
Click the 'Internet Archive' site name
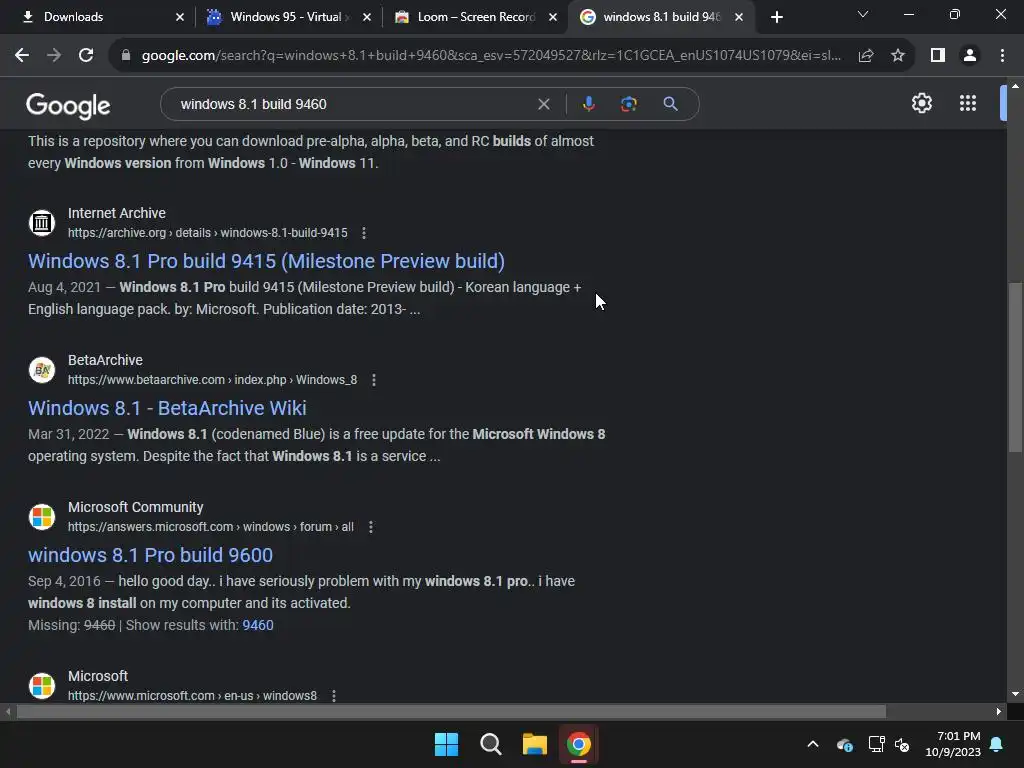[x=117, y=213]
